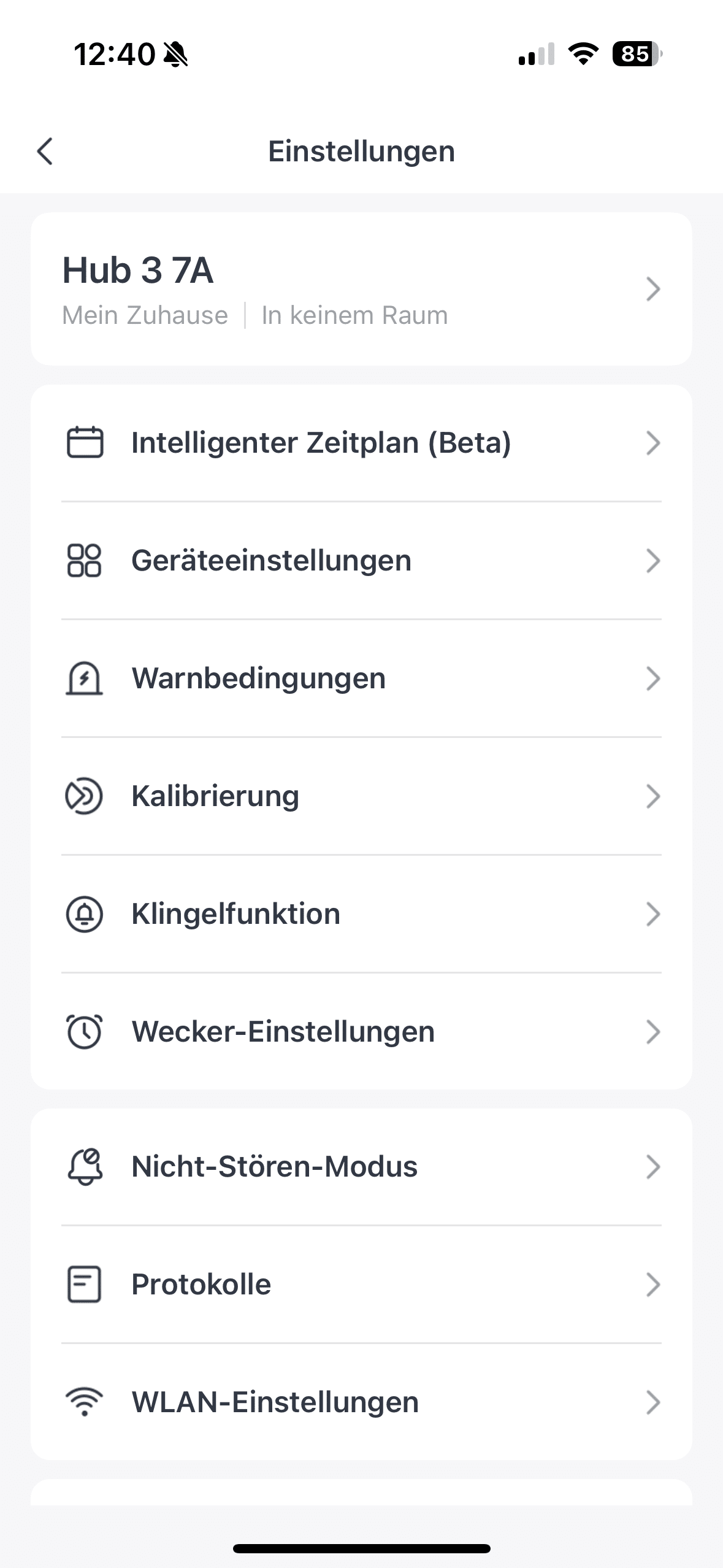Open WLAN-Einstellungen label

pyautogui.click(x=275, y=1402)
